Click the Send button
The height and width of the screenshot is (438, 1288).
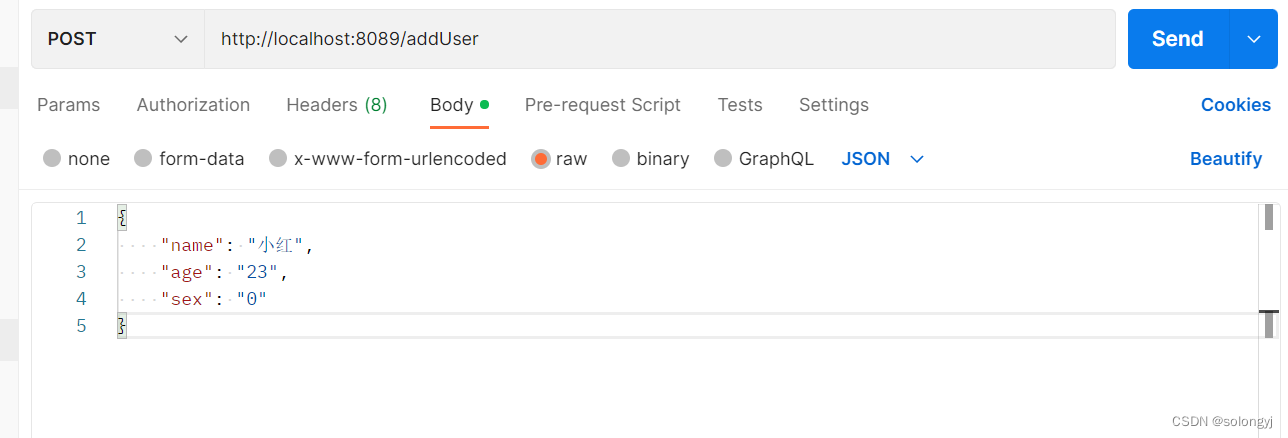pos(1177,39)
